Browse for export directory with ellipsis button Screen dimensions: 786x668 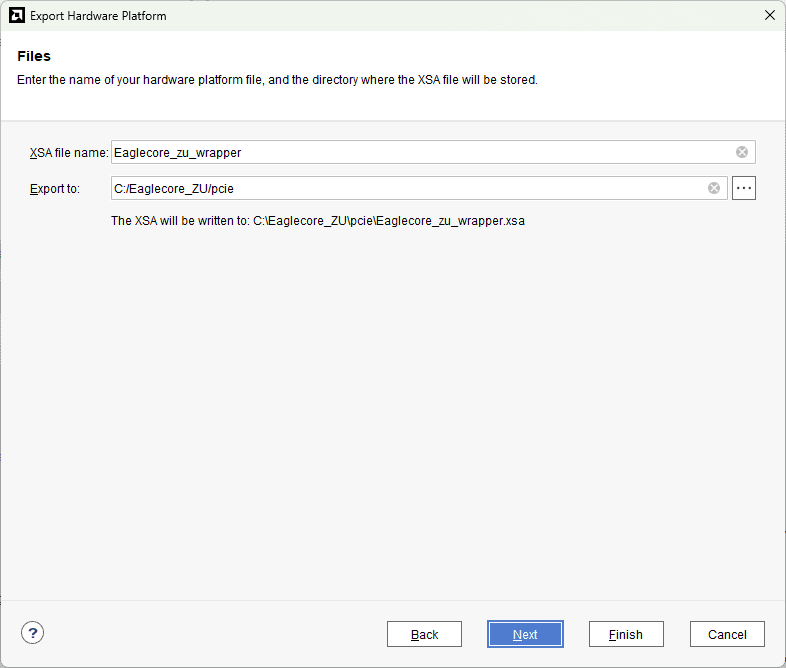[x=743, y=188]
